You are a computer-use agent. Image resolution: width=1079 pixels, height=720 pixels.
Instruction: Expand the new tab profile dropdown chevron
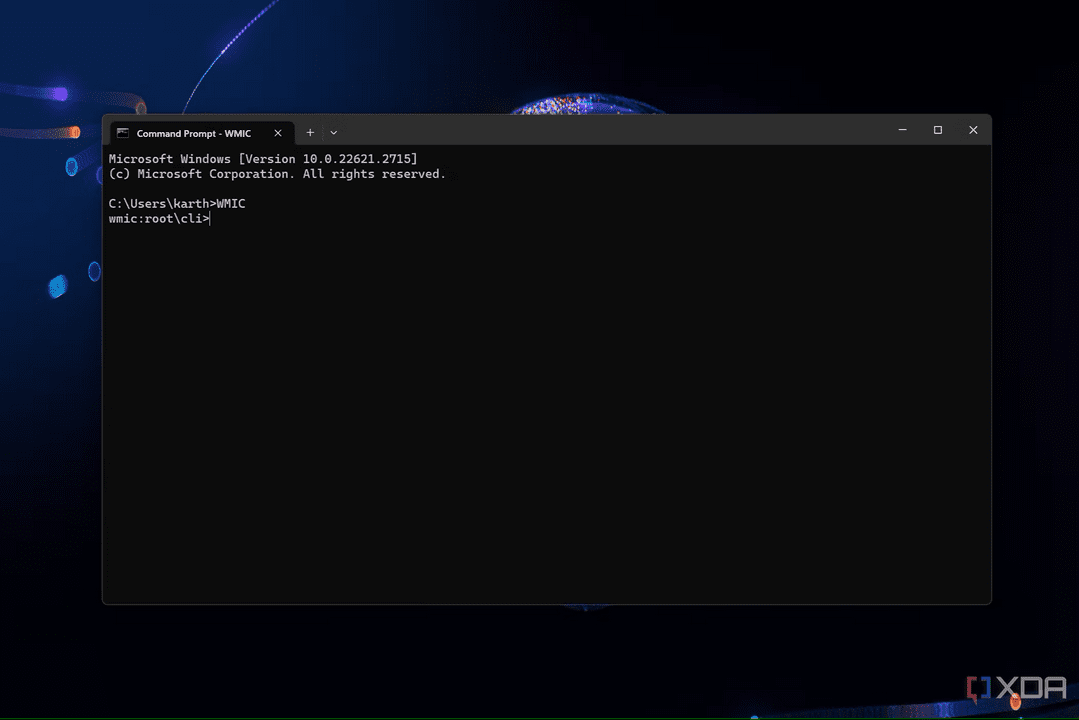point(334,132)
